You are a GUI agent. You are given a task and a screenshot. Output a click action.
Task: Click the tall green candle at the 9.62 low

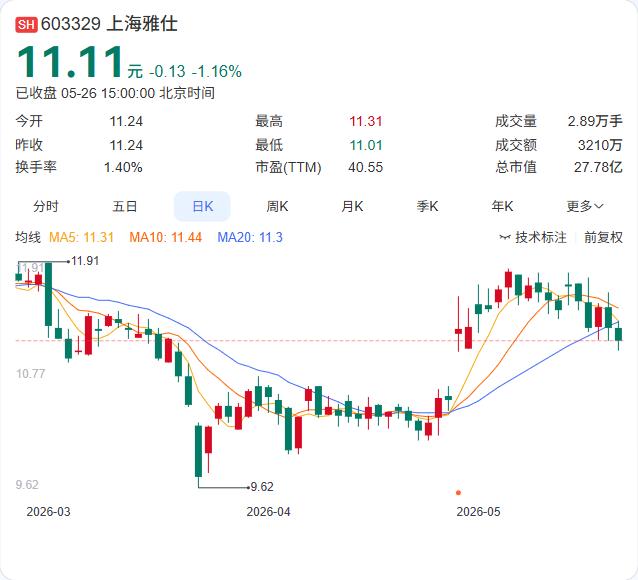[x=199, y=451]
